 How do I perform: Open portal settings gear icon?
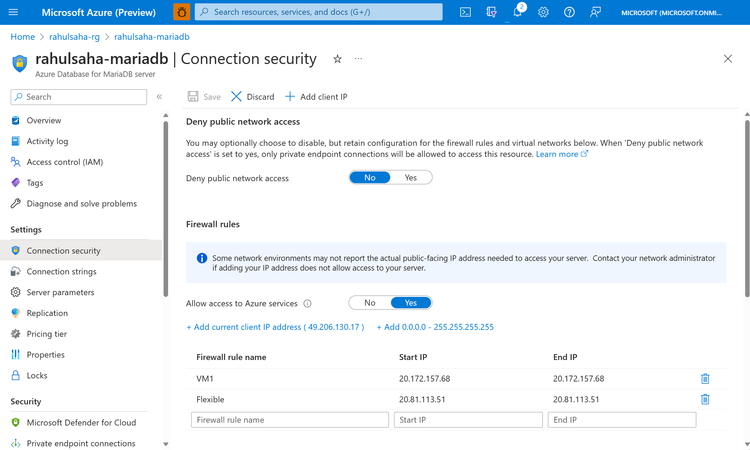click(544, 12)
